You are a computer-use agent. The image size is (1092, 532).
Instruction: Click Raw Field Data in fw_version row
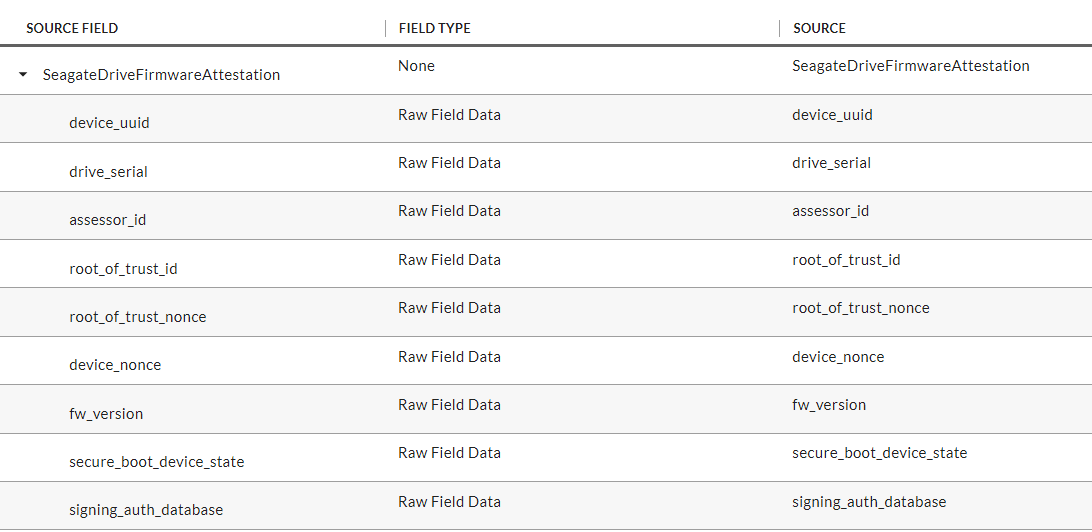pyautogui.click(x=449, y=405)
